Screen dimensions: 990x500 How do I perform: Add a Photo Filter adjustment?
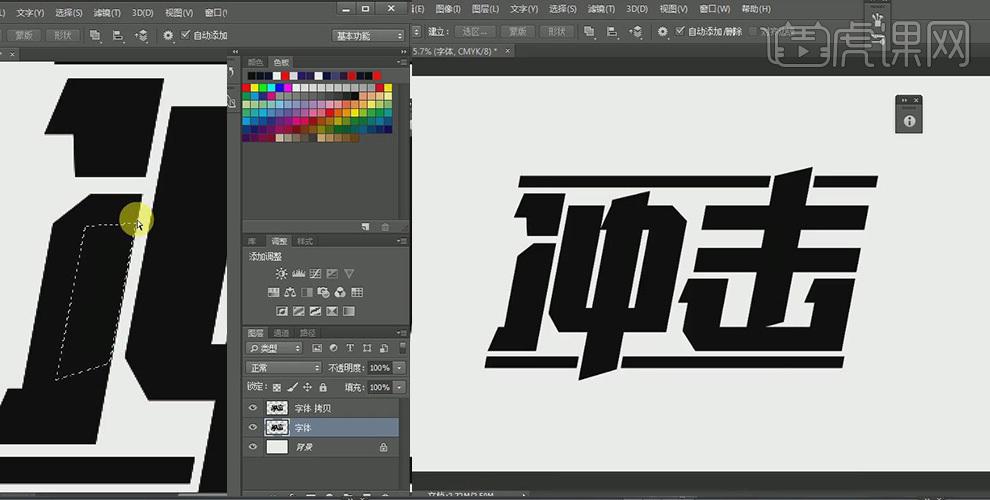tap(323, 292)
